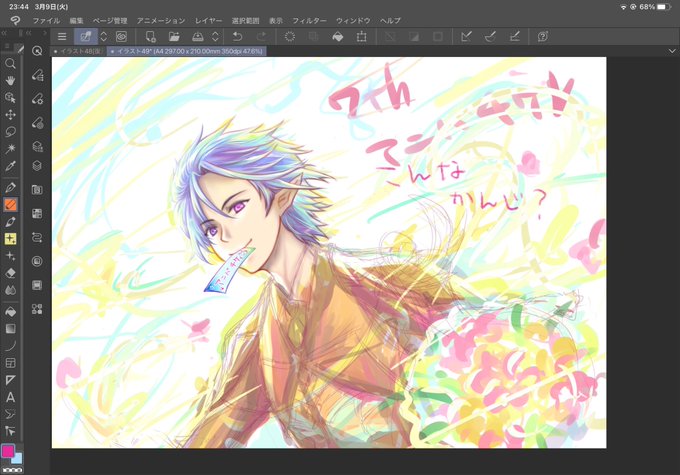Open the ページ管理 menu
This screenshot has width=680, height=475.
[110, 20]
